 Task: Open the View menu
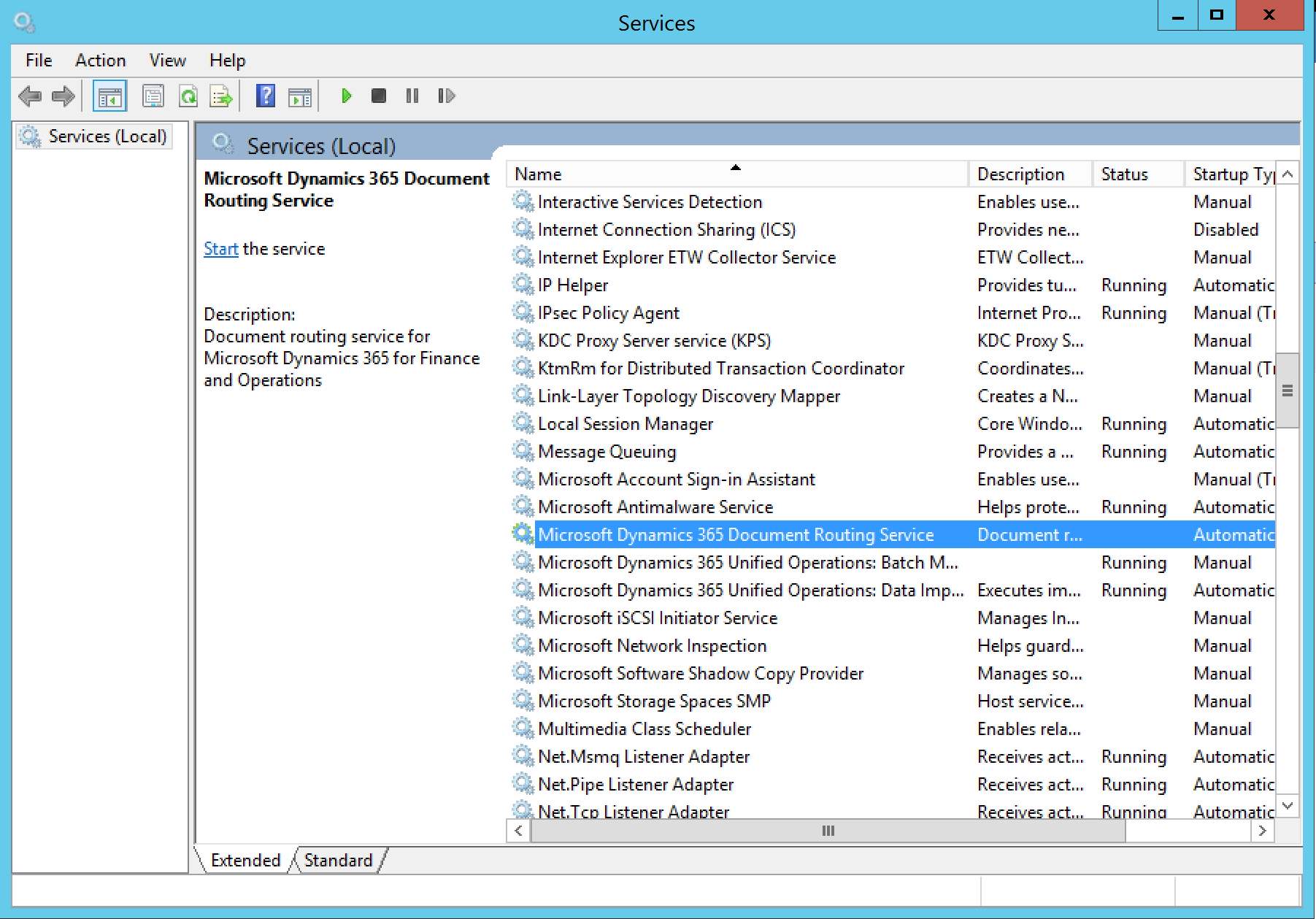(166, 60)
